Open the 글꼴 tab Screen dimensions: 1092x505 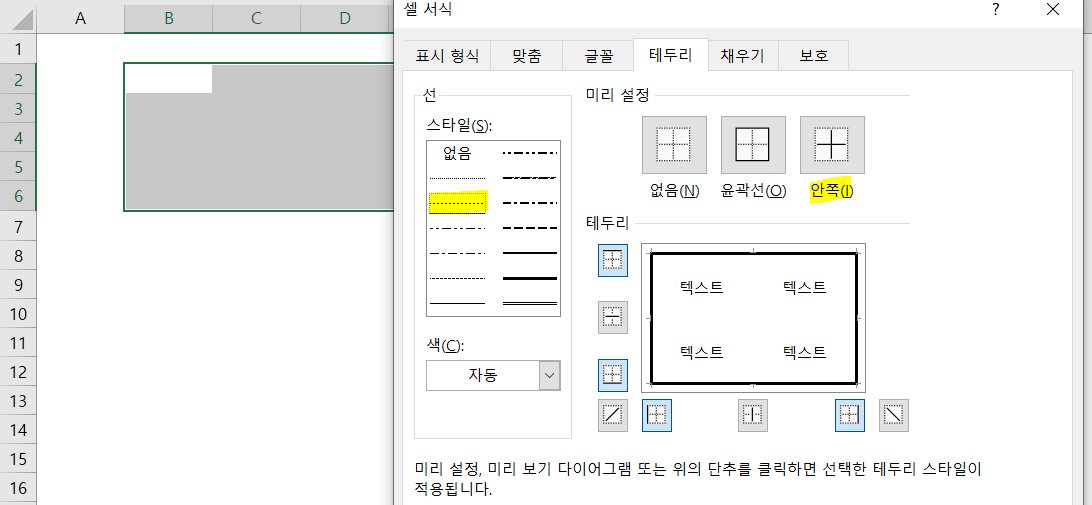pyautogui.click(x=598, y=56)
